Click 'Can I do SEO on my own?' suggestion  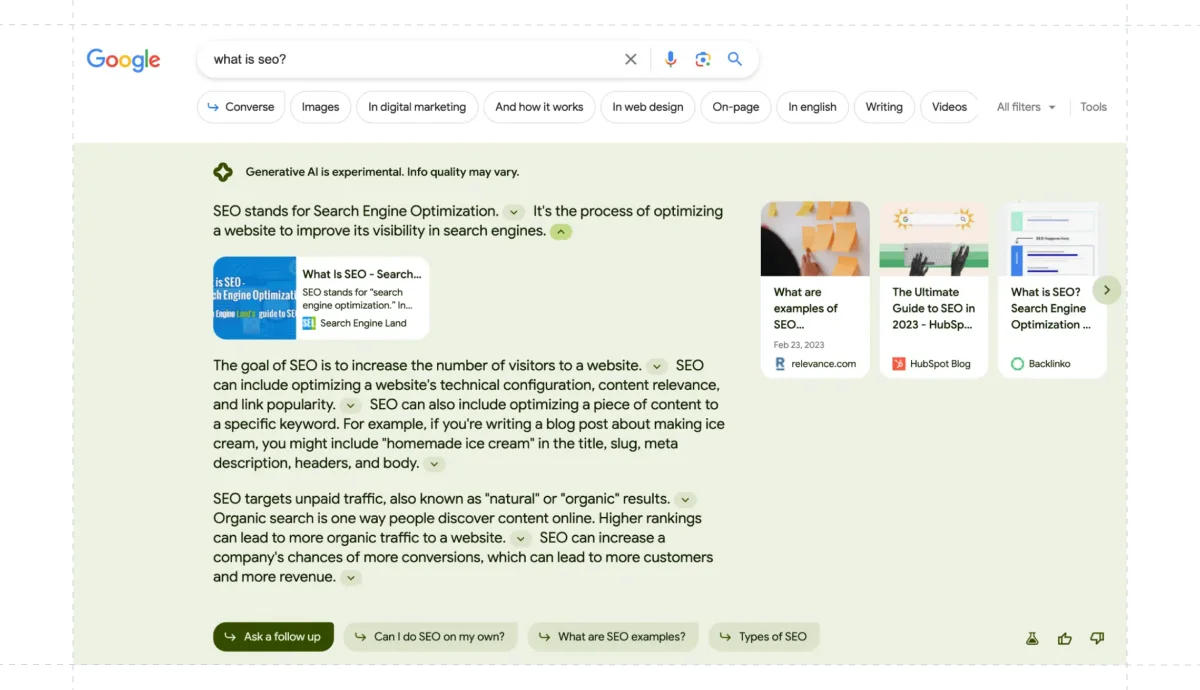pyautogui.click(x=430, y=637)
